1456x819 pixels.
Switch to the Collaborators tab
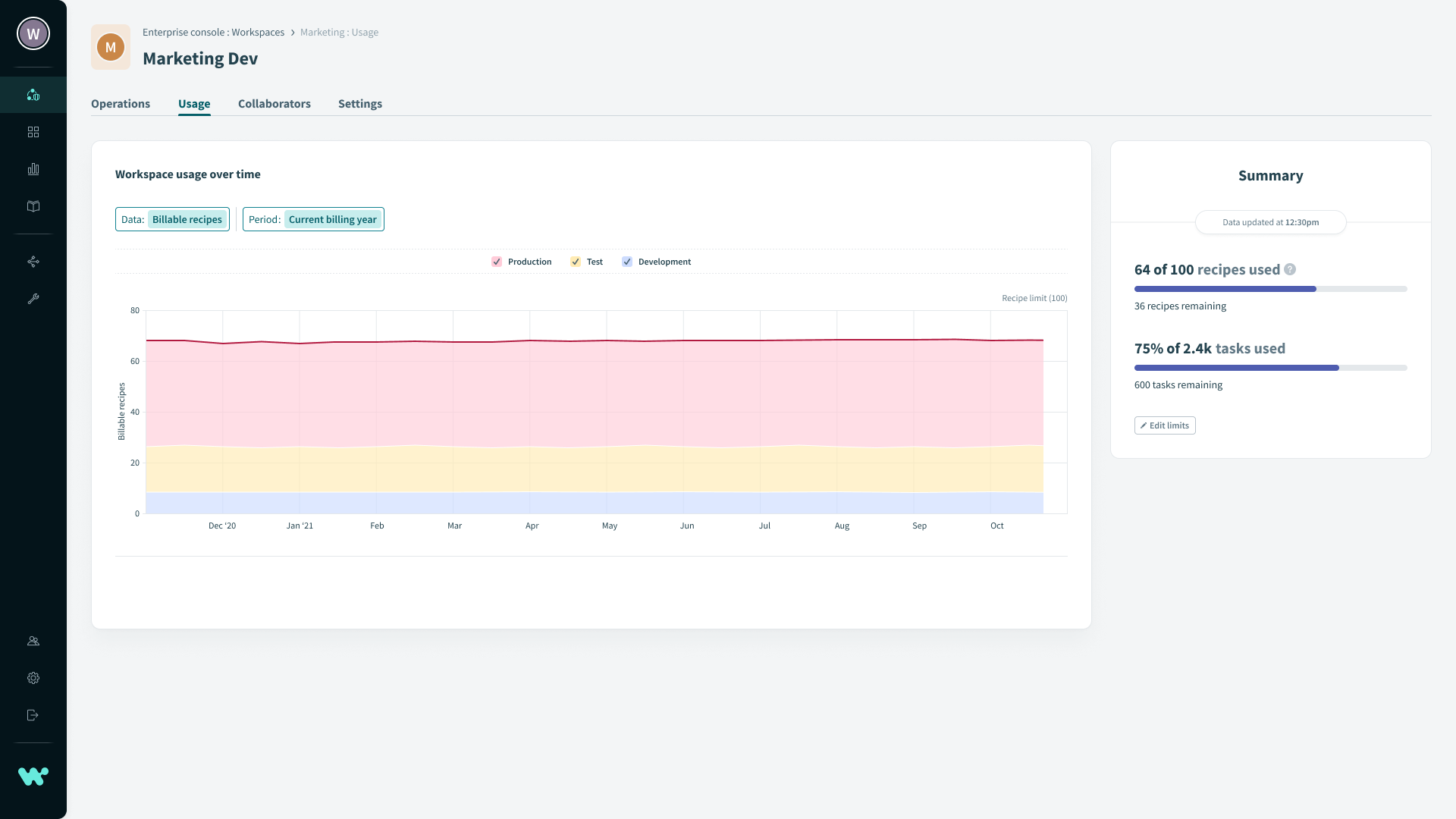pos(275,104)
